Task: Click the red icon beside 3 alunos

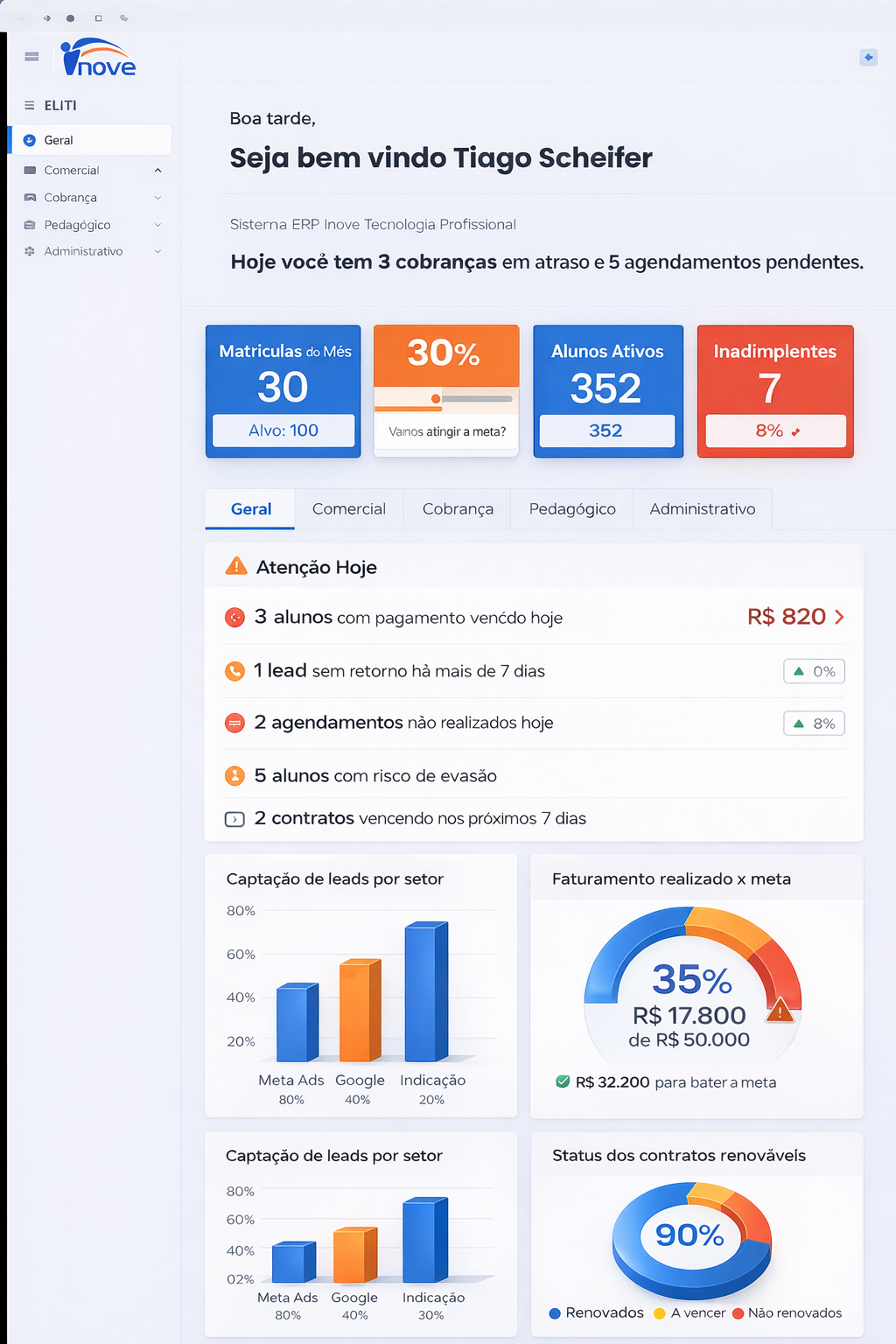Action: coord(234,618)
